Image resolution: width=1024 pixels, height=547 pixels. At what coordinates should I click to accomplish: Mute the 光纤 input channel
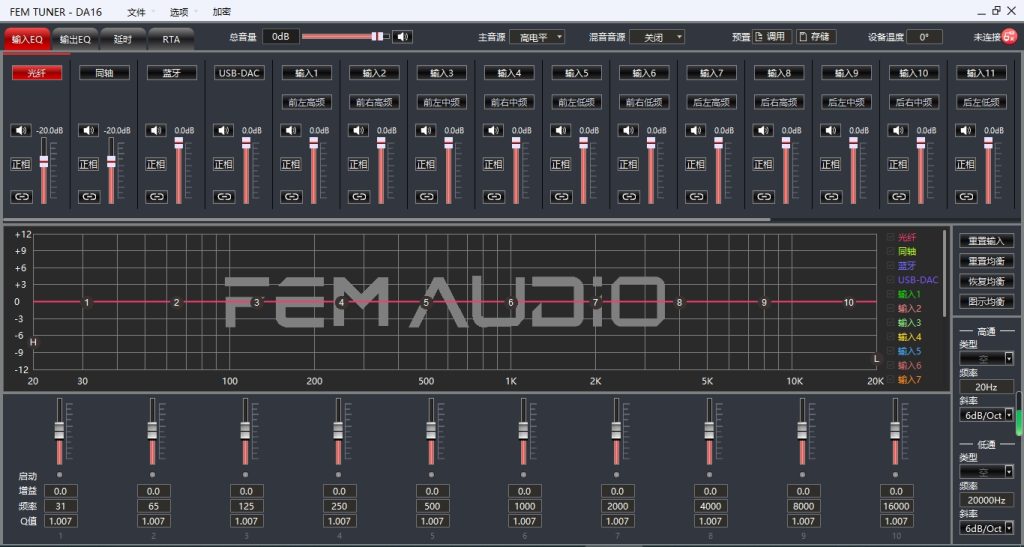(x=21, y=130)
